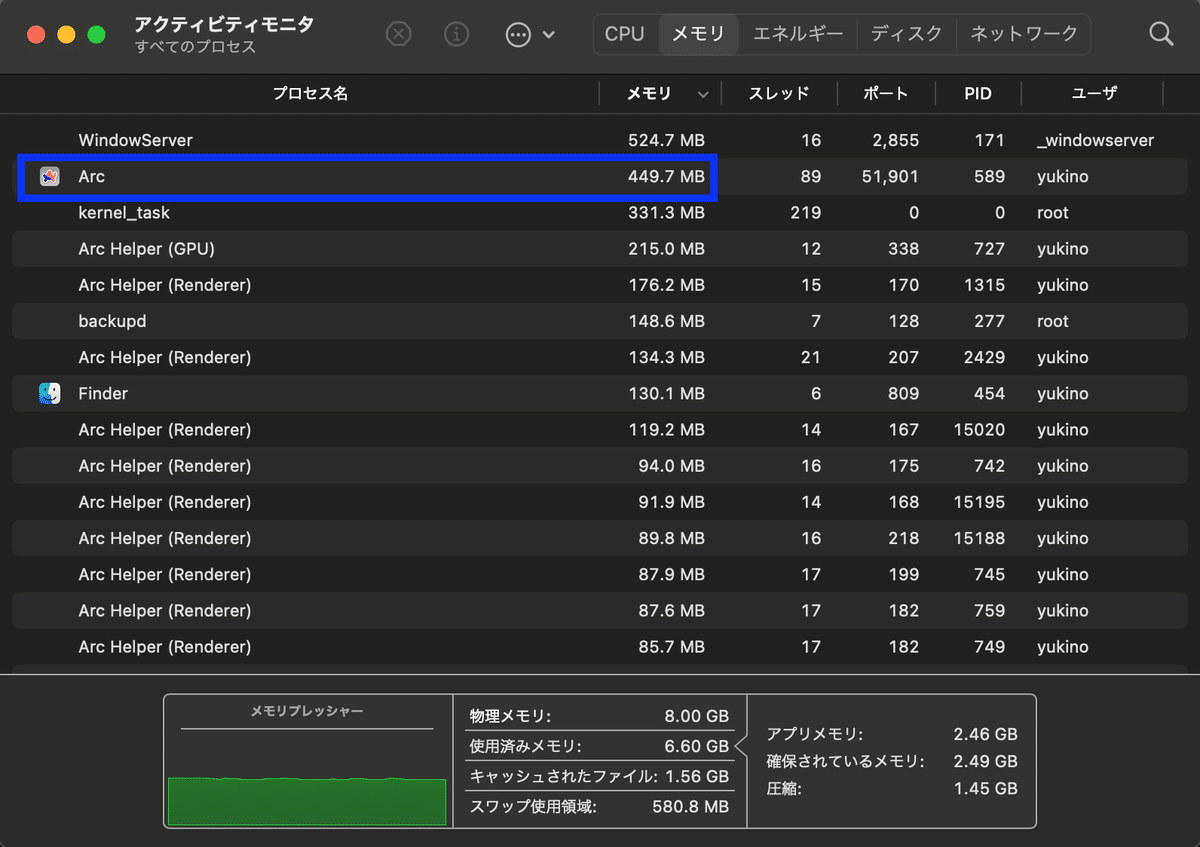Open the process info icon
Screen dimensions: 1200x847
[x=456, y=35]
